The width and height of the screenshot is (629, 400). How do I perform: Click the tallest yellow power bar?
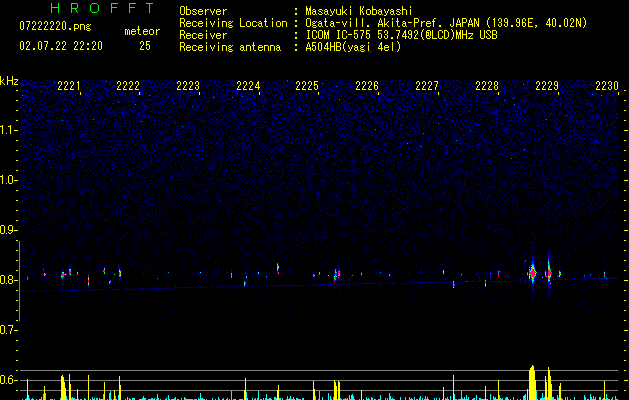coord(532,382)
